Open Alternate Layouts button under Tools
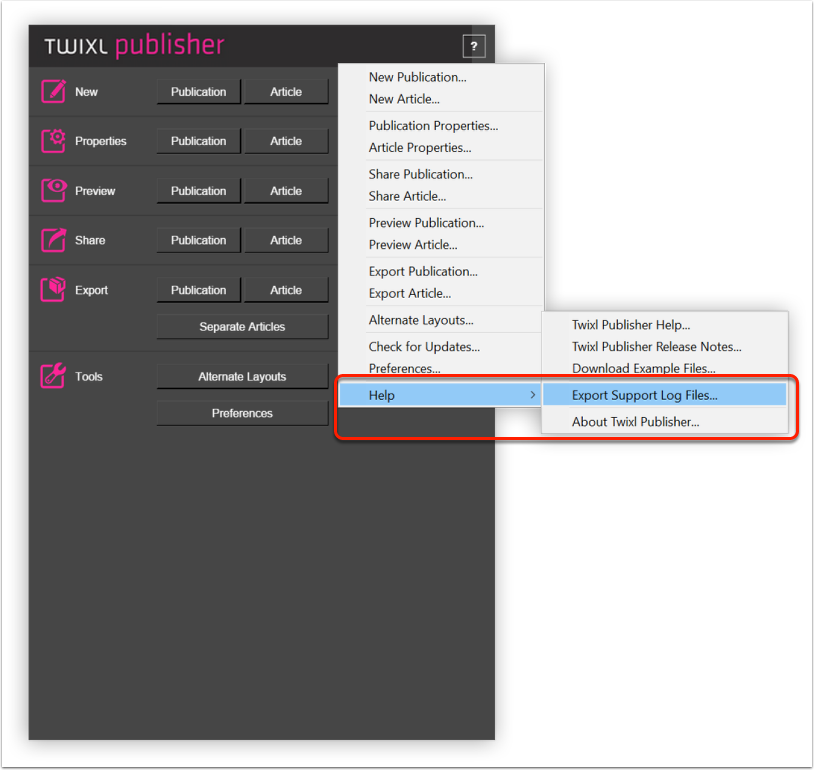Image resolution: width=814 pixels, height=770 pixels. (242, 376)
